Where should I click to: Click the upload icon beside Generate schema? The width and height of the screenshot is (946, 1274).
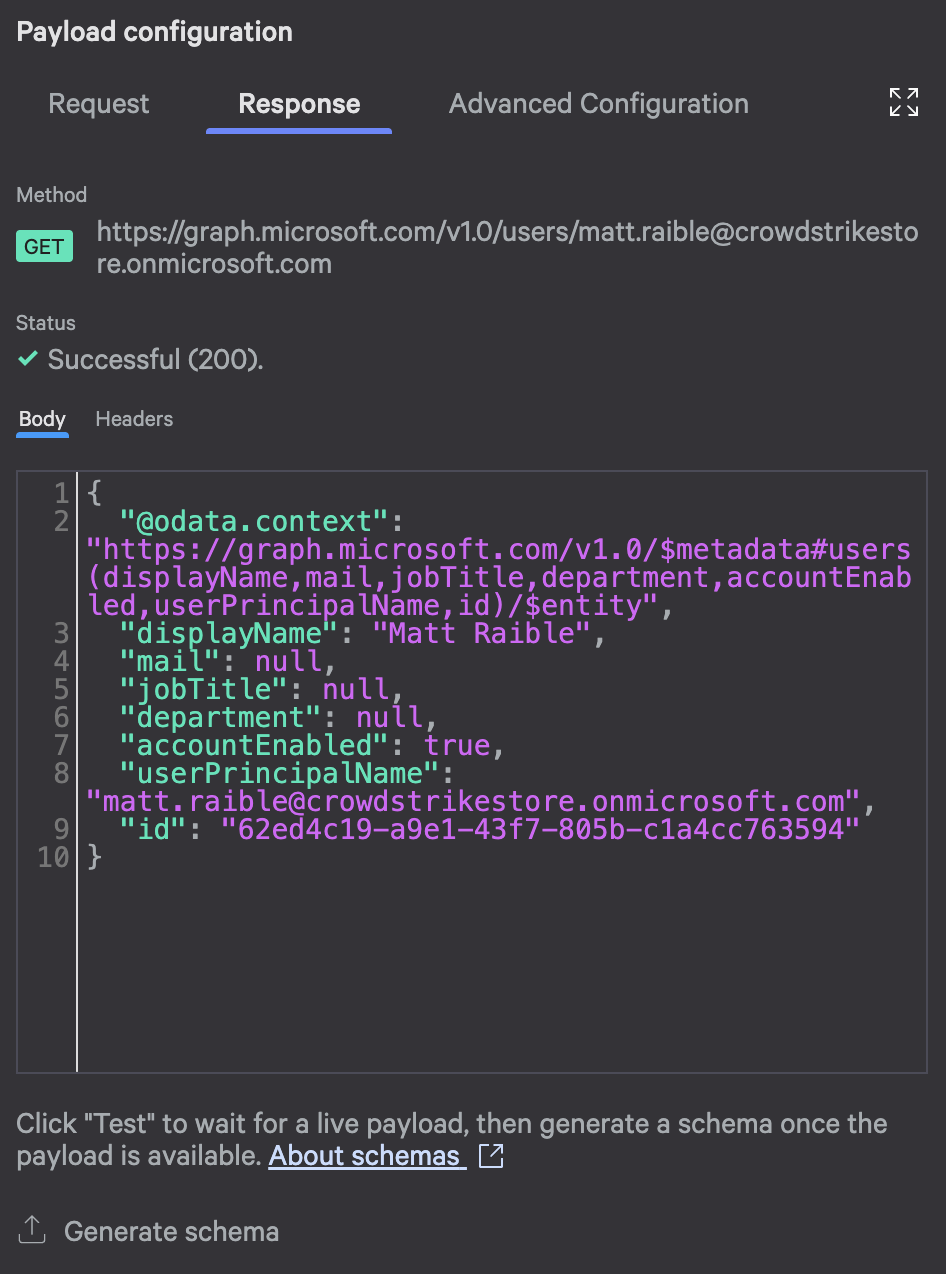tap(31, 1230)
